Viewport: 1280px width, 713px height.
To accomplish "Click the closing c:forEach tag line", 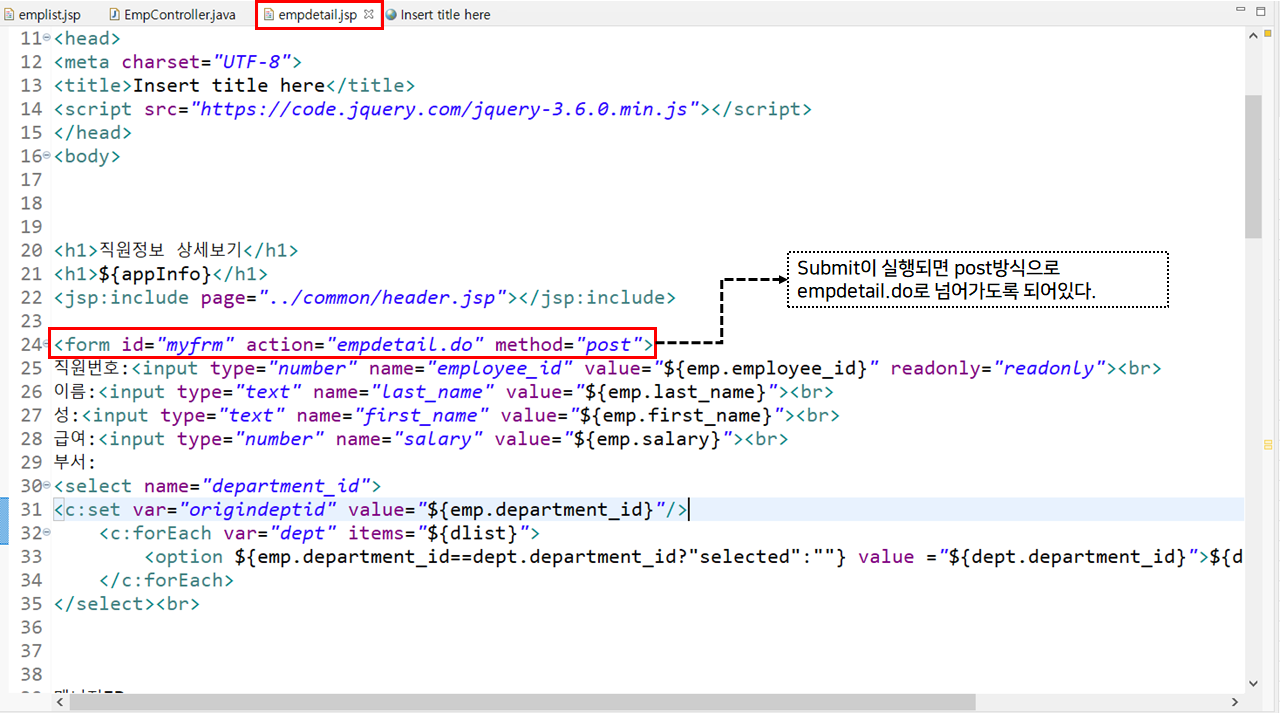I will [x=167, y=580].
